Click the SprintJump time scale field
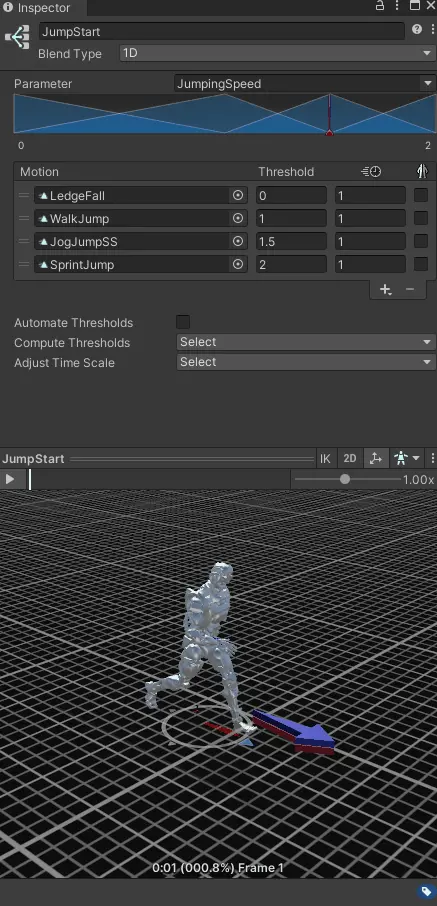This screenshot has height=906, width=437. tap(370, 265)
